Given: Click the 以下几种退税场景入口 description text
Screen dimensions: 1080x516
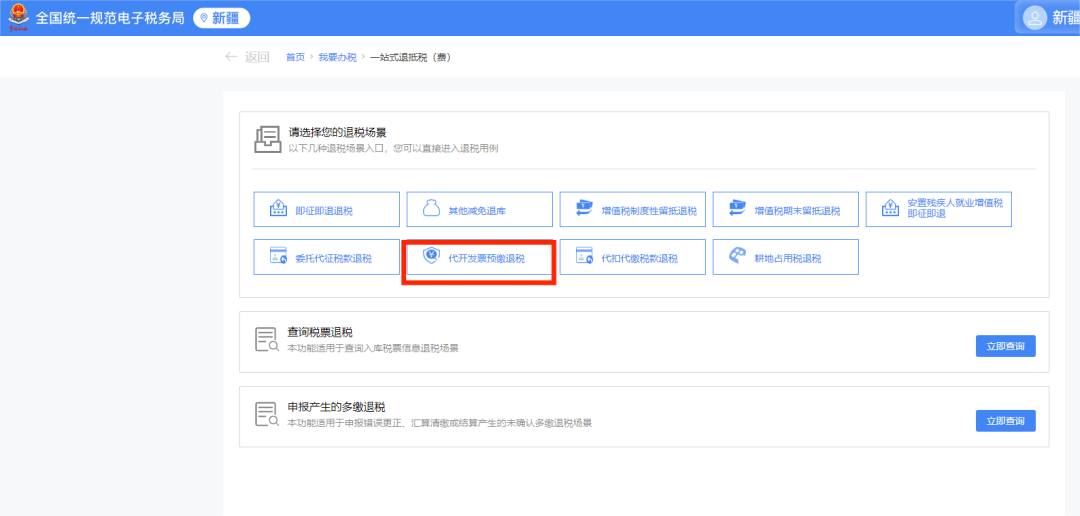Looking at the screenshot, I should point(393,148).
